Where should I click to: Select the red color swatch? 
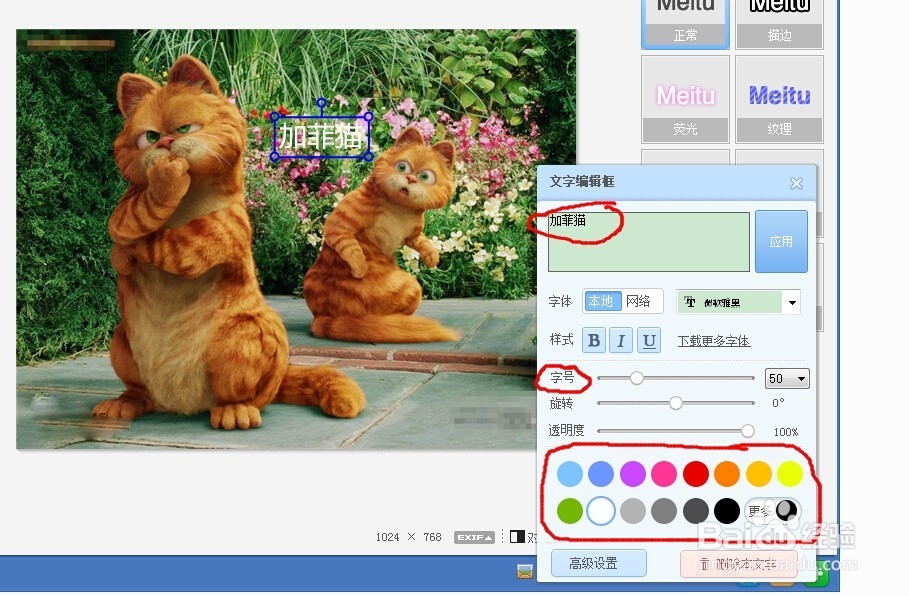[x=695, y=473]
